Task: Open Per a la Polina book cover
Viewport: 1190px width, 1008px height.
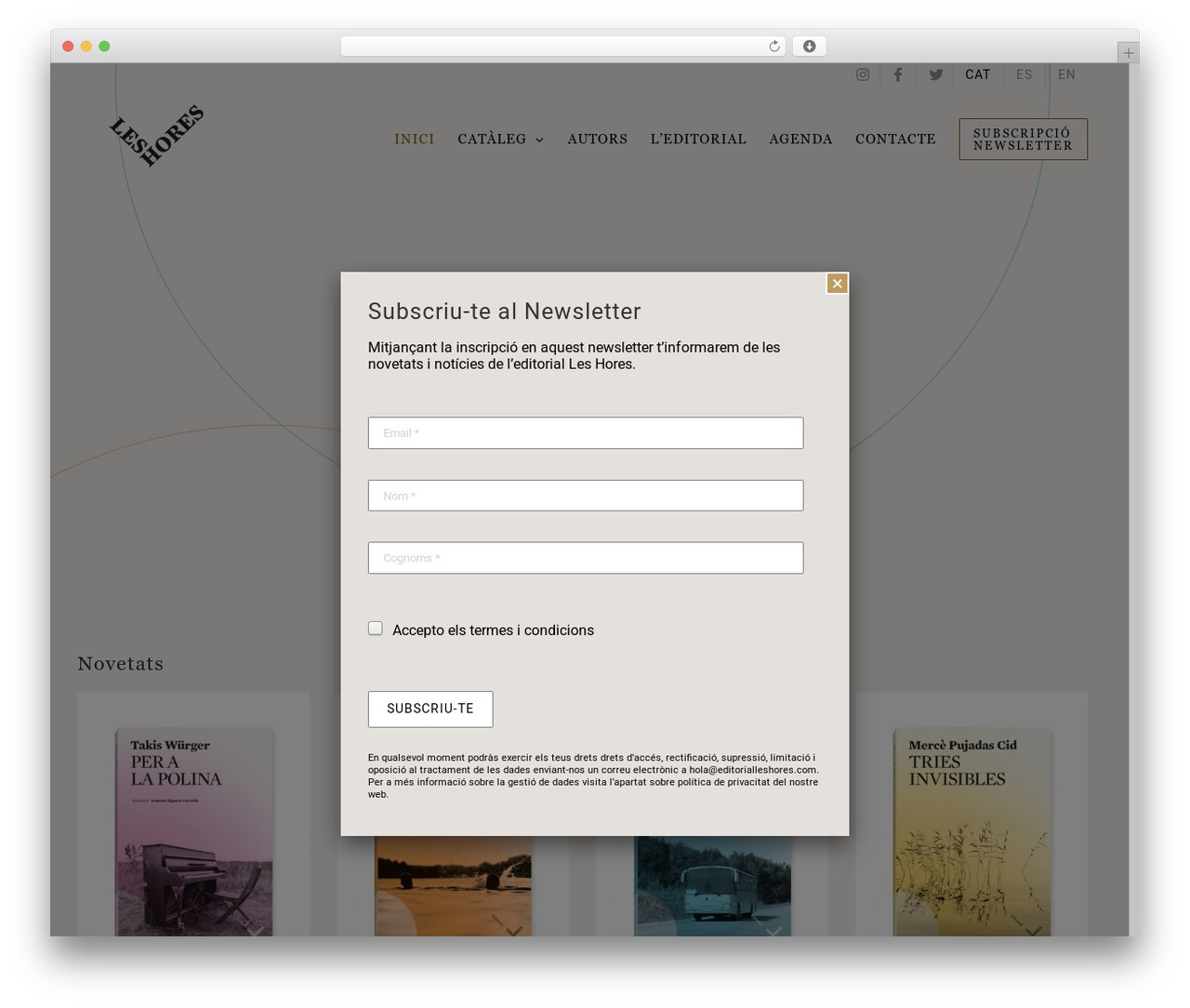Action: pyautogui.click(x=193, y=831)
